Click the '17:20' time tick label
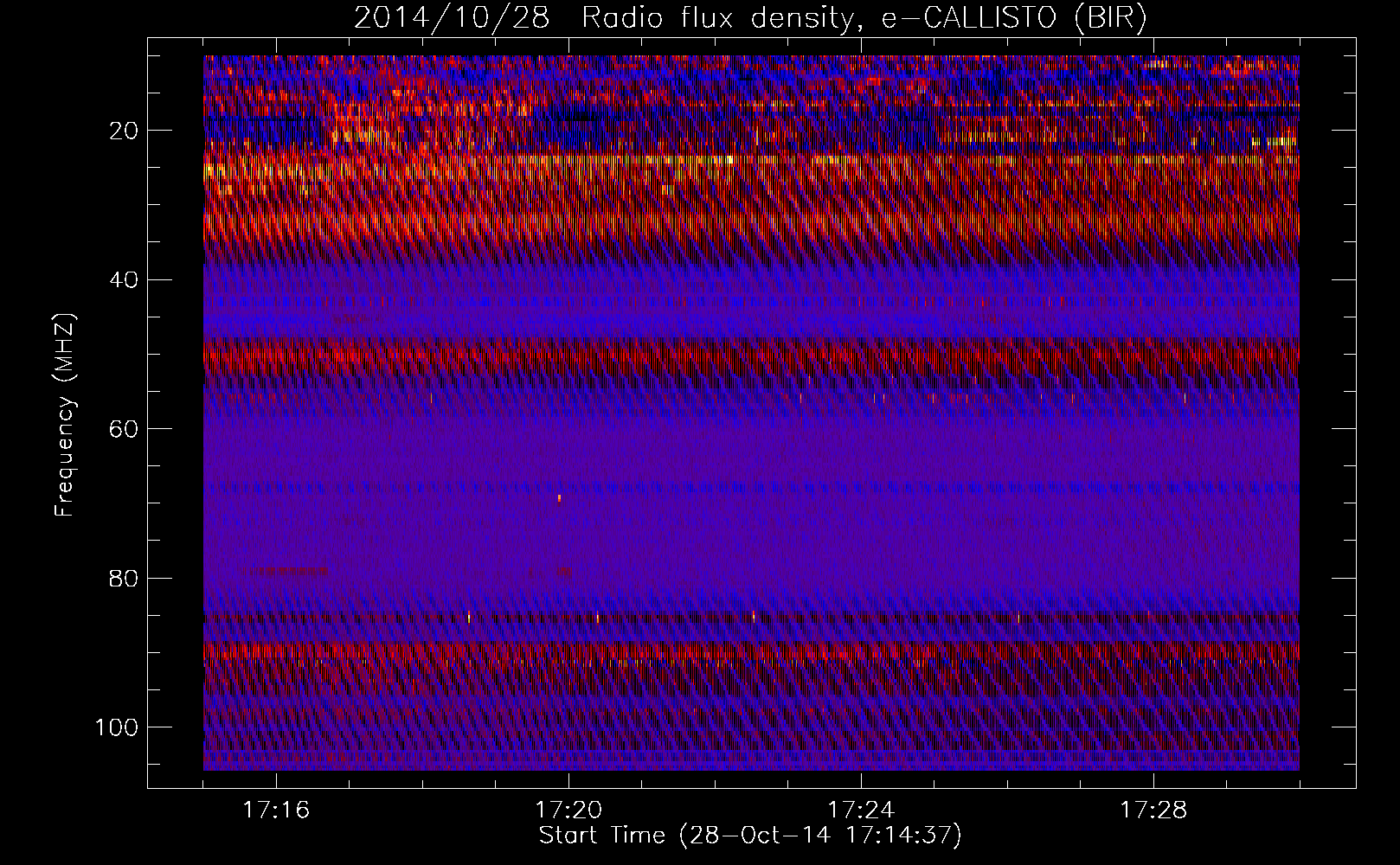Viewport: 1400px width, 865px height. coord(568,811)
